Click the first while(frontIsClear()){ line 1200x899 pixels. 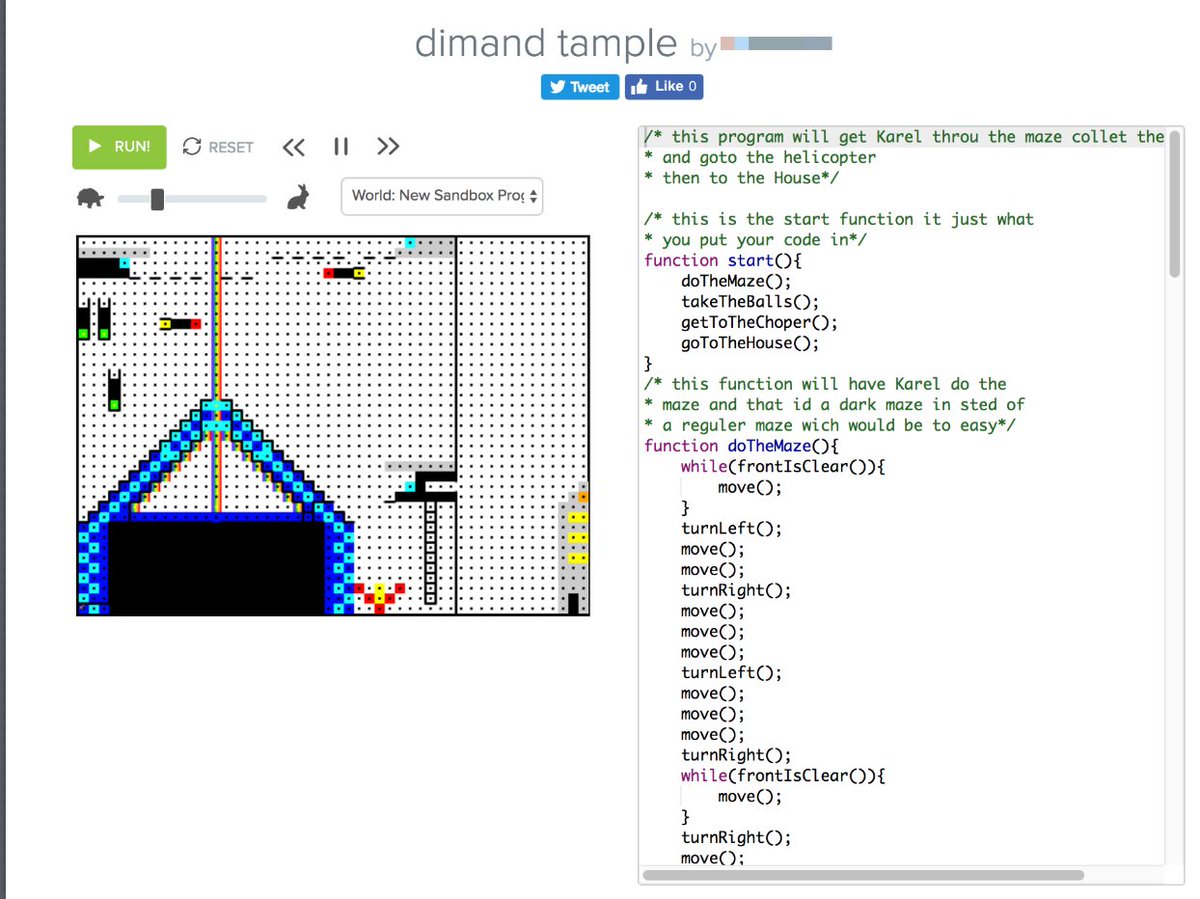pyautogui.click(x=783, y=466)
